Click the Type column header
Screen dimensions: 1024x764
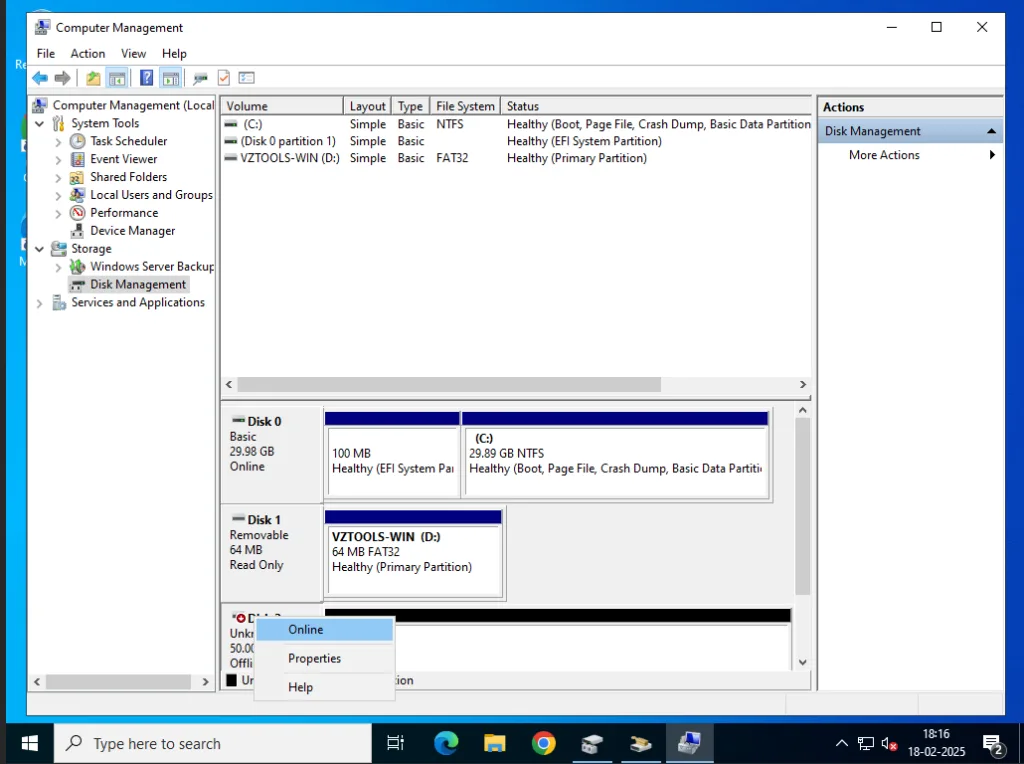point(410,106)
